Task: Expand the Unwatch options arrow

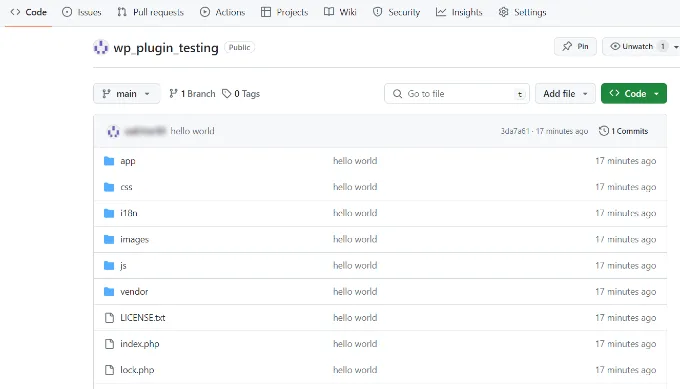Action: [x=676, y=46]
